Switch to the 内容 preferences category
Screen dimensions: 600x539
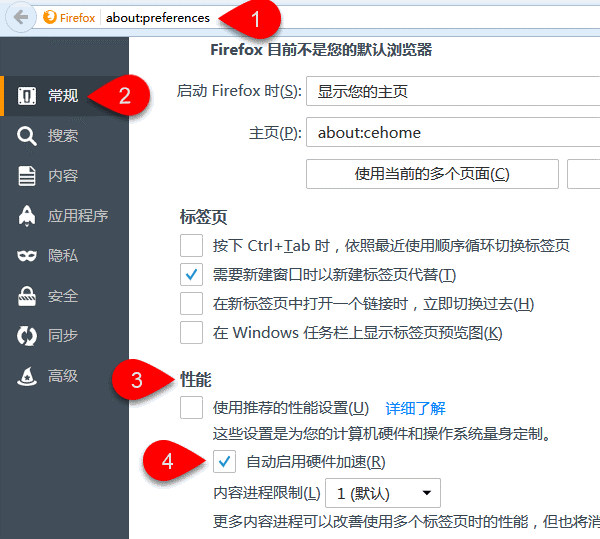point(64,176)
